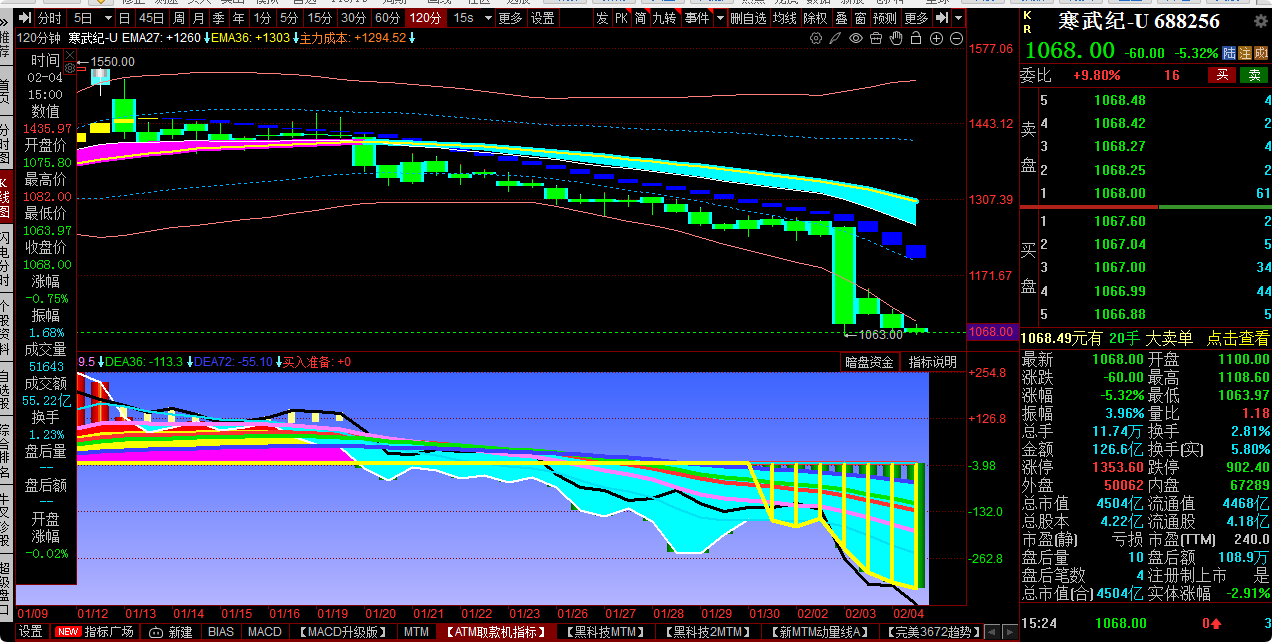Click the arrow-to-bar icon left of 分时
The height and width of the screenshot is (642, 1272).
coord(24,18)
